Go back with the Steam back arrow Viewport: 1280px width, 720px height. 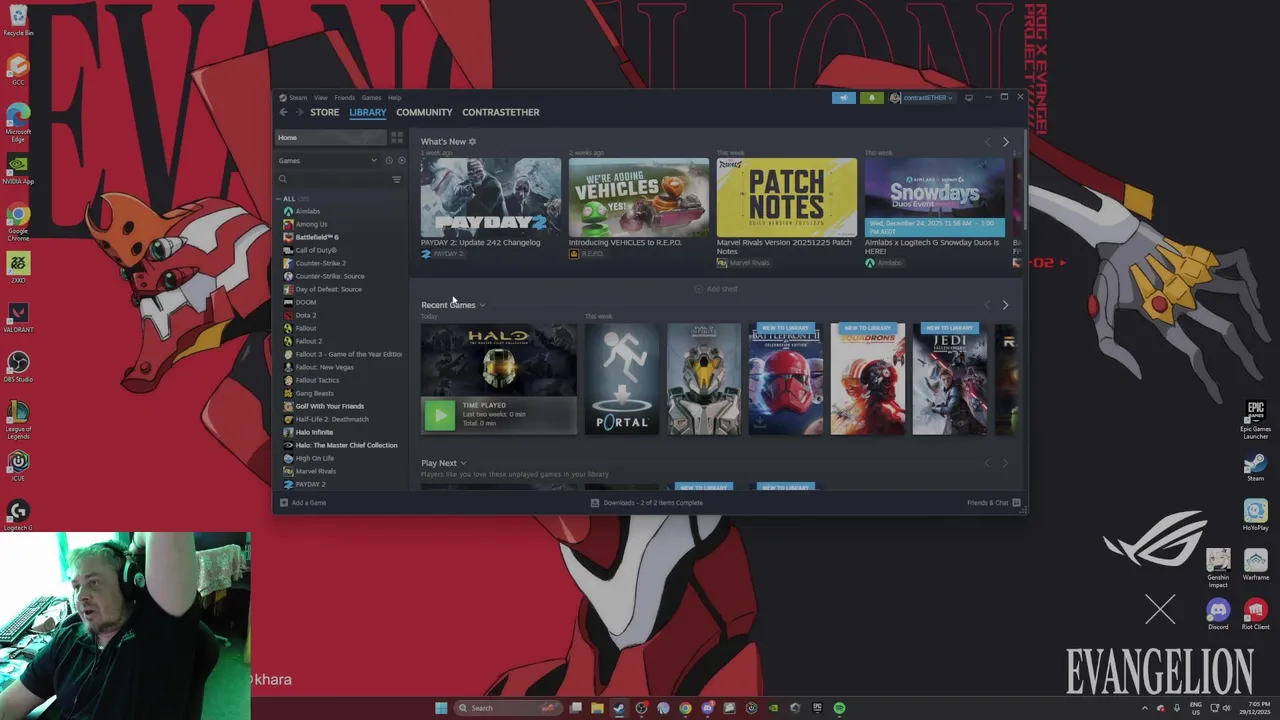[x=283, y=112]
